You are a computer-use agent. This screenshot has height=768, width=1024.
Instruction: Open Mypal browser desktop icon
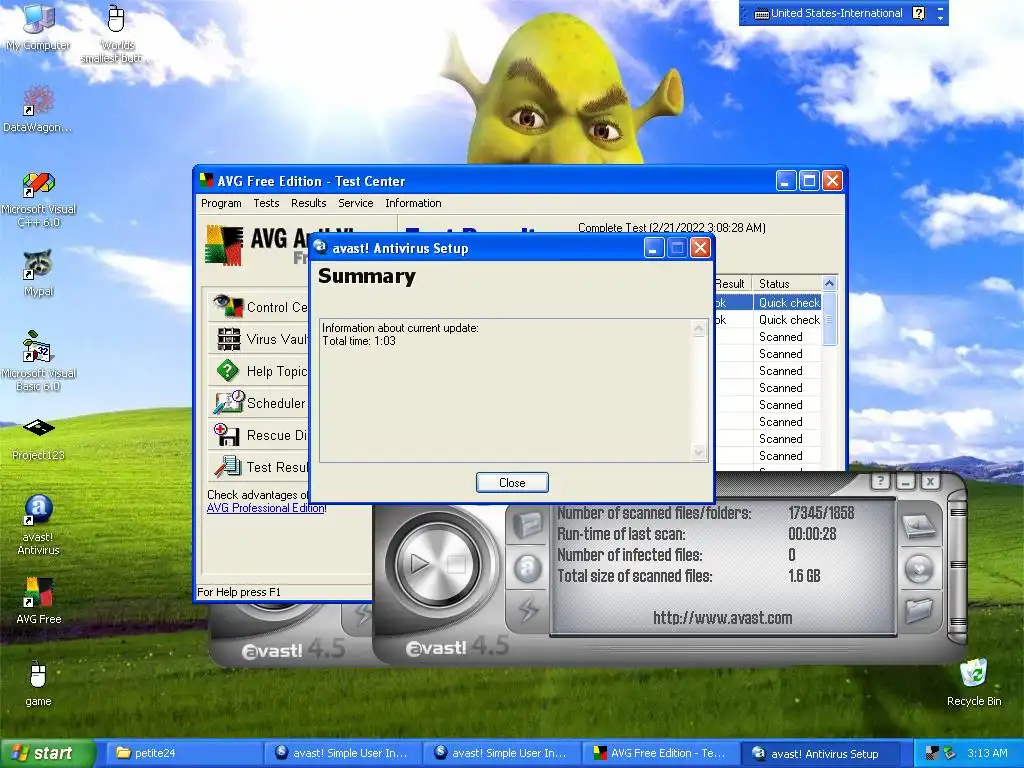coord(39,273)
